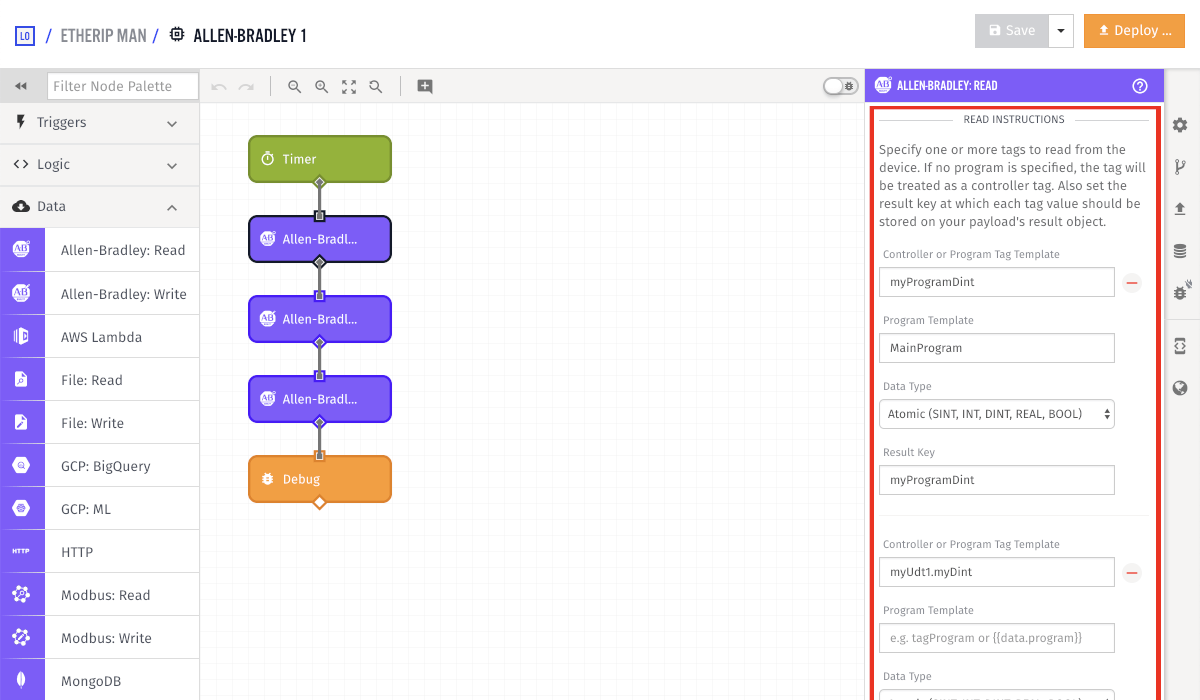
Task: Click the Losant LO logo icon
Action: coord(25,36)
